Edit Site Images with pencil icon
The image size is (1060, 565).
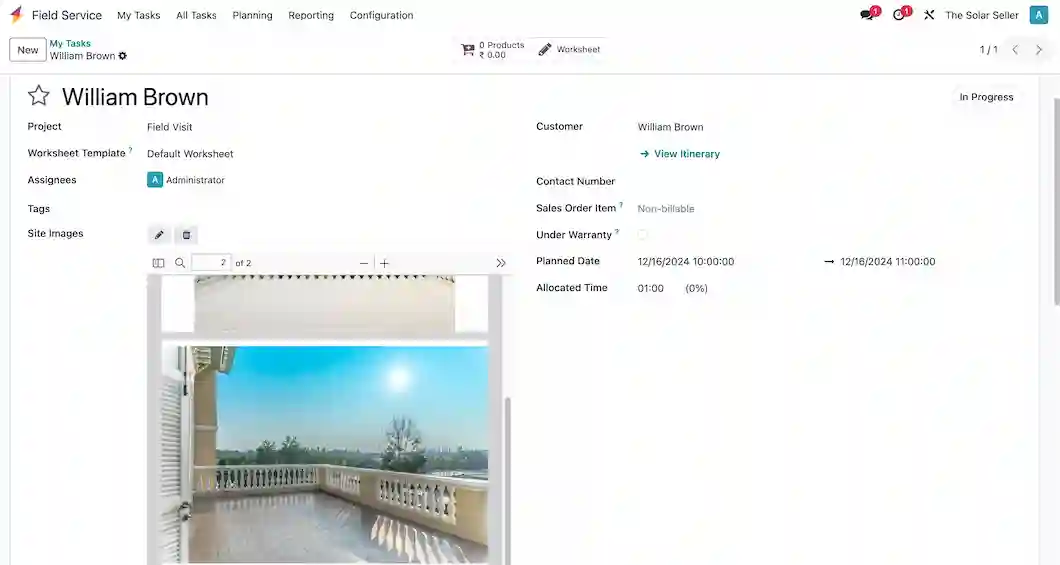pos(159,235)
